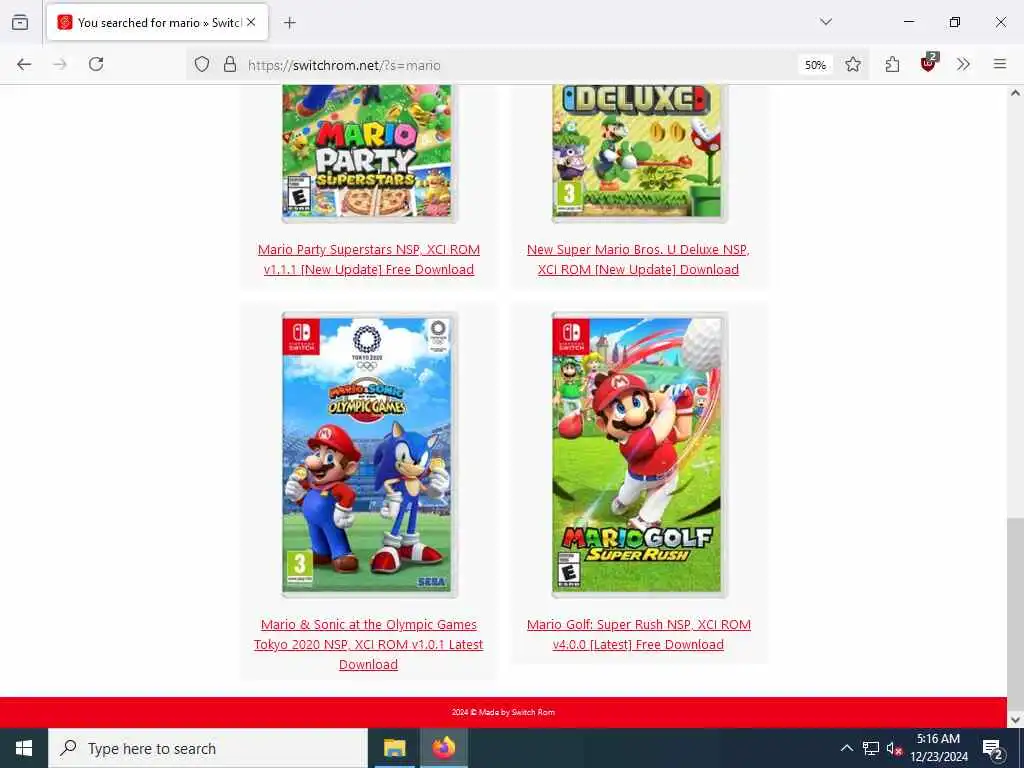1024x768 pixels.
Task: Select the 'You searched for mario' tab
Action: (157, 22)
